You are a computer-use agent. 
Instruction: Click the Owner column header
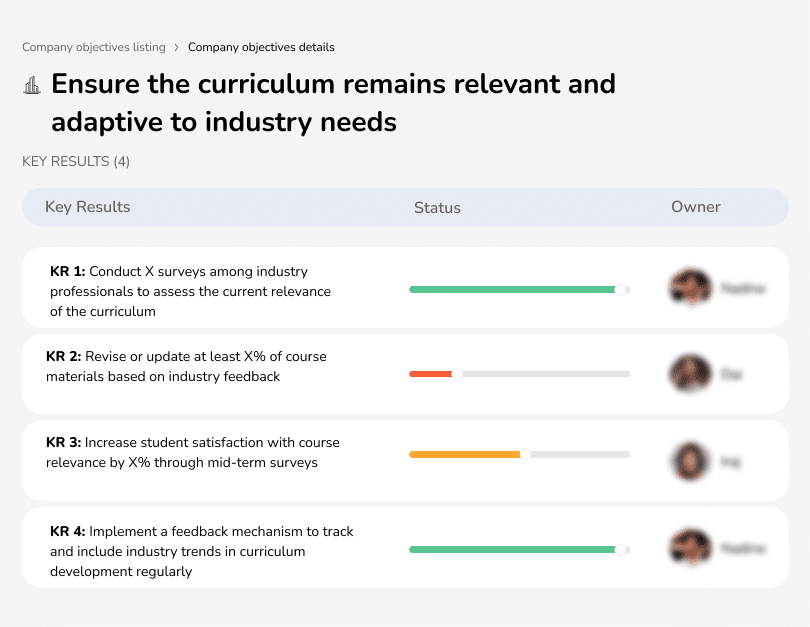(696, 207)
